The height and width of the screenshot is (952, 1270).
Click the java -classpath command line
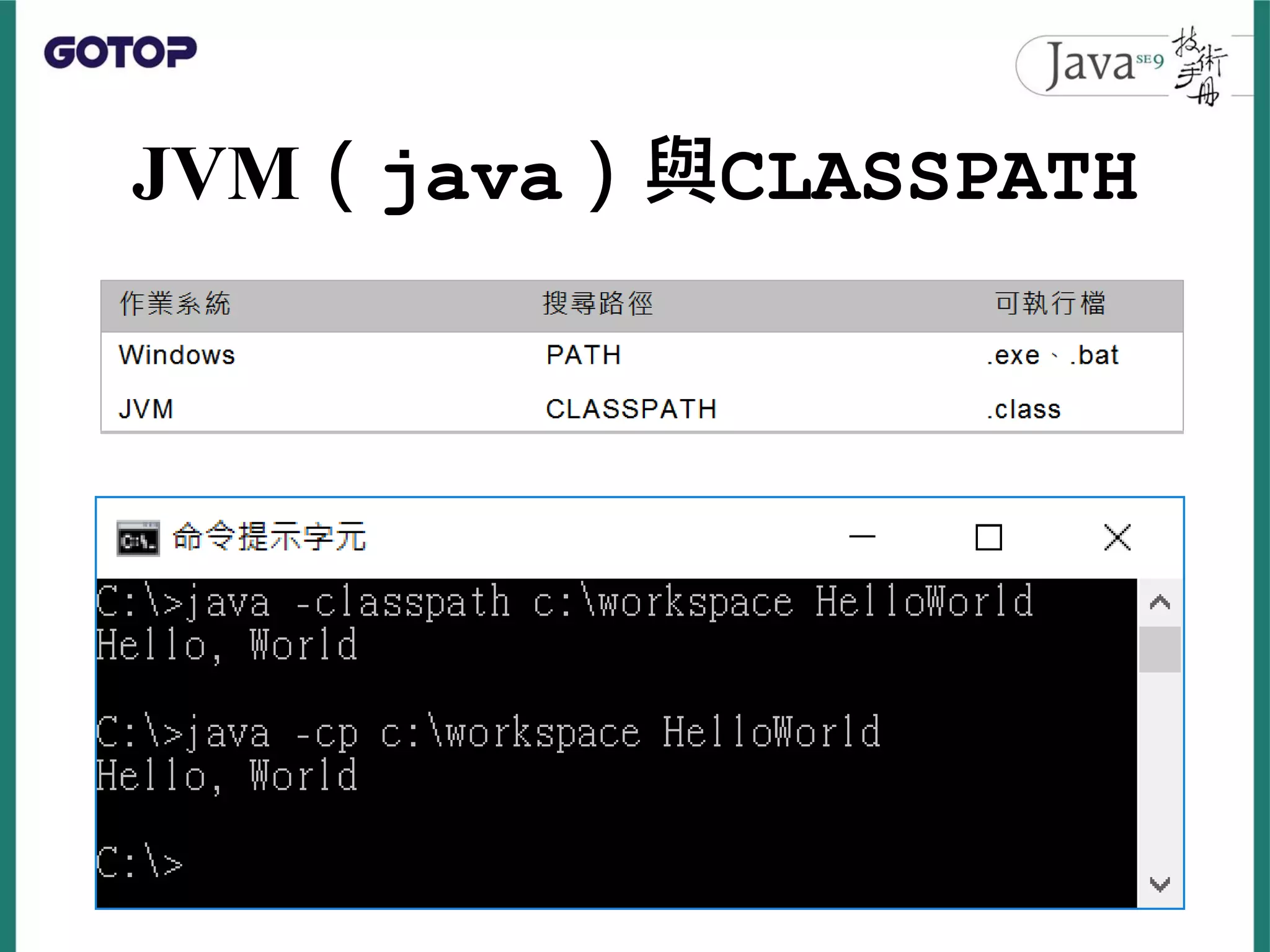pyautogui.click(x=566, y=602)
